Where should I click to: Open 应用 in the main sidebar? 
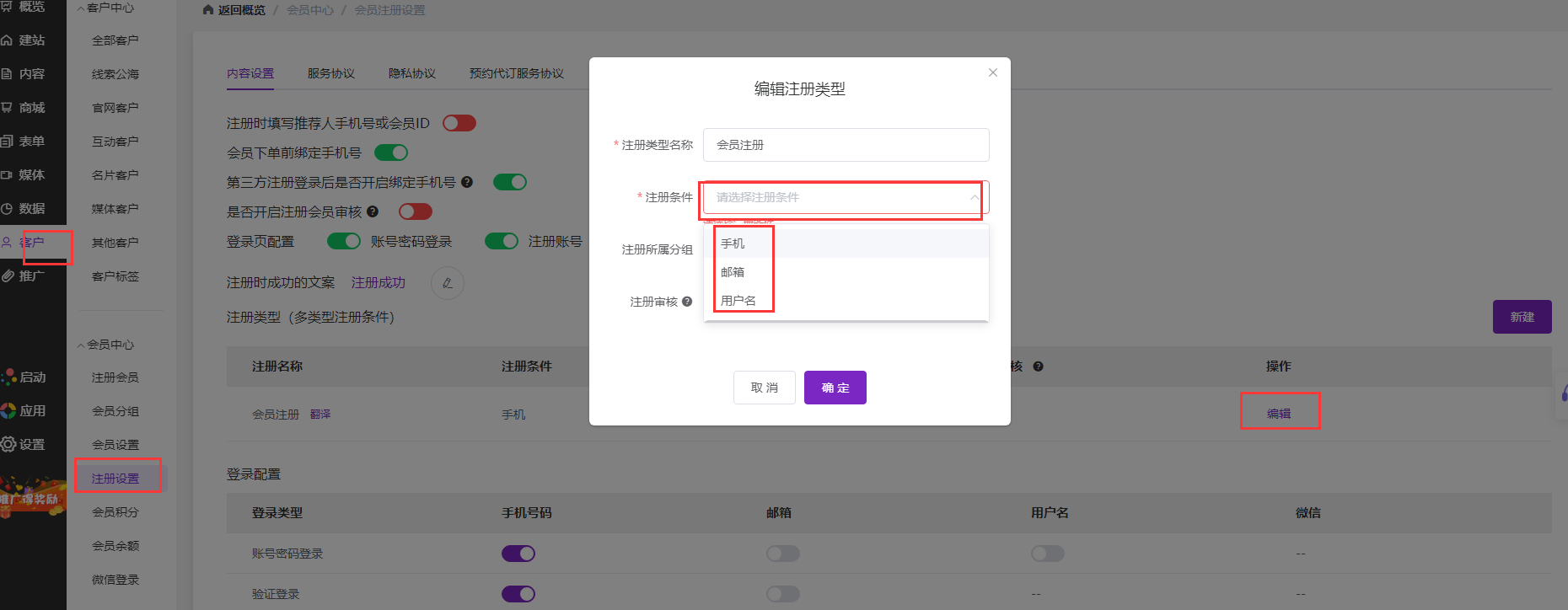click(x=24, y=411)
